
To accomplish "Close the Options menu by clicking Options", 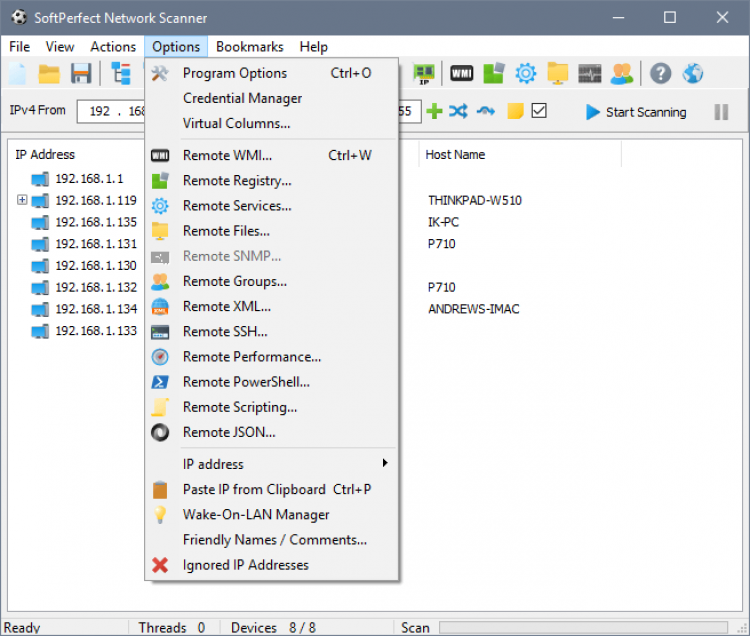I will [x=176, y=47].
